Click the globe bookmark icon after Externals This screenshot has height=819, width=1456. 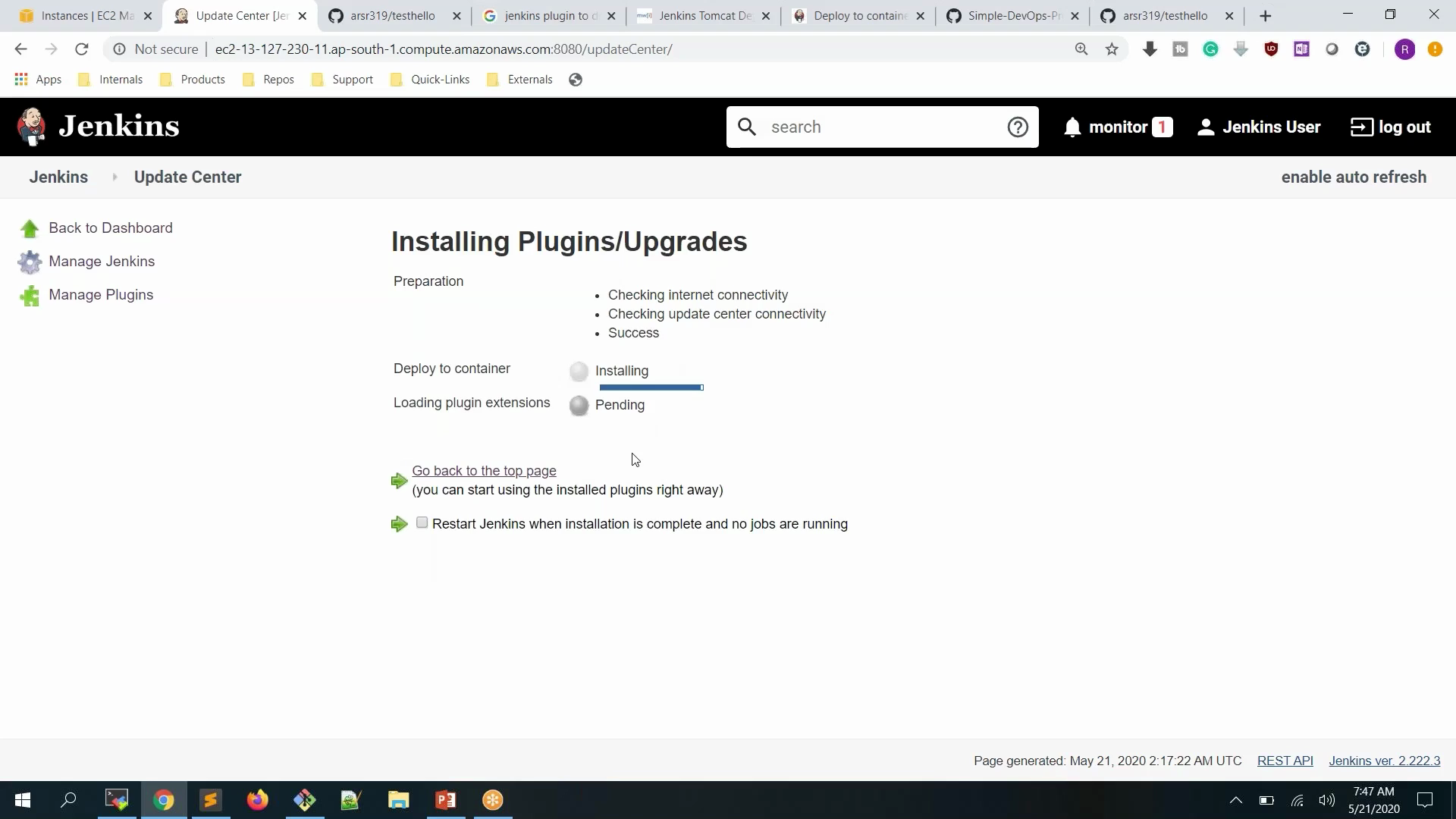[x=576, y=80]
